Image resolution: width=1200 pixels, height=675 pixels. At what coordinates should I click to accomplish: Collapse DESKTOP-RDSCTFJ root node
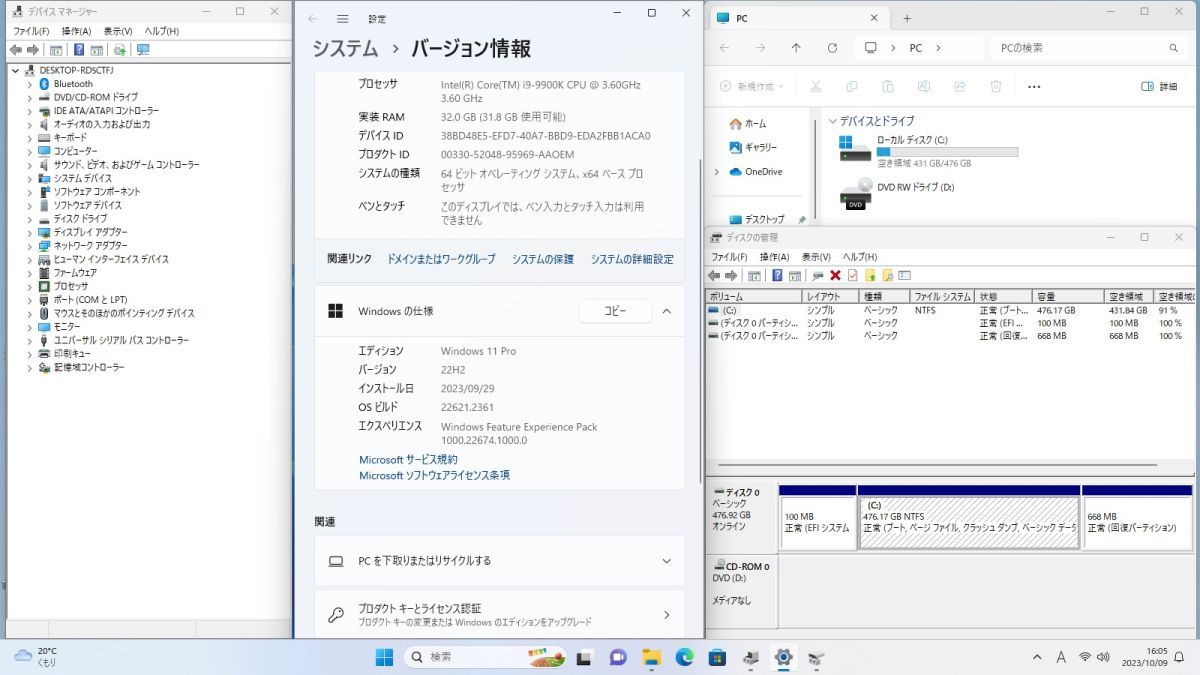pyautogui.click(x=16, y=70)
